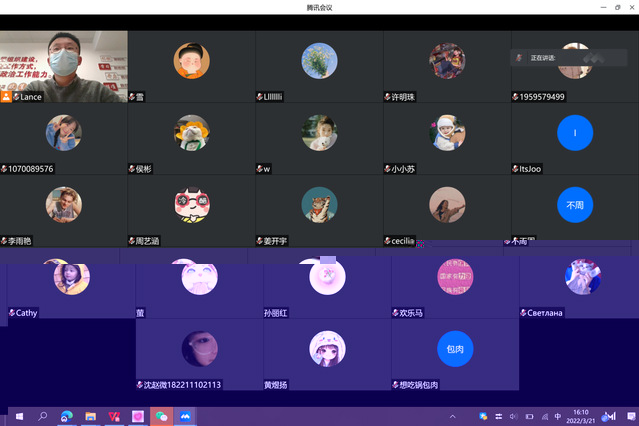This screenshot has width=639, height=426.
Task: Click the speaking indicator mic icon in the 正在讲话 popup
Action: 519,58
